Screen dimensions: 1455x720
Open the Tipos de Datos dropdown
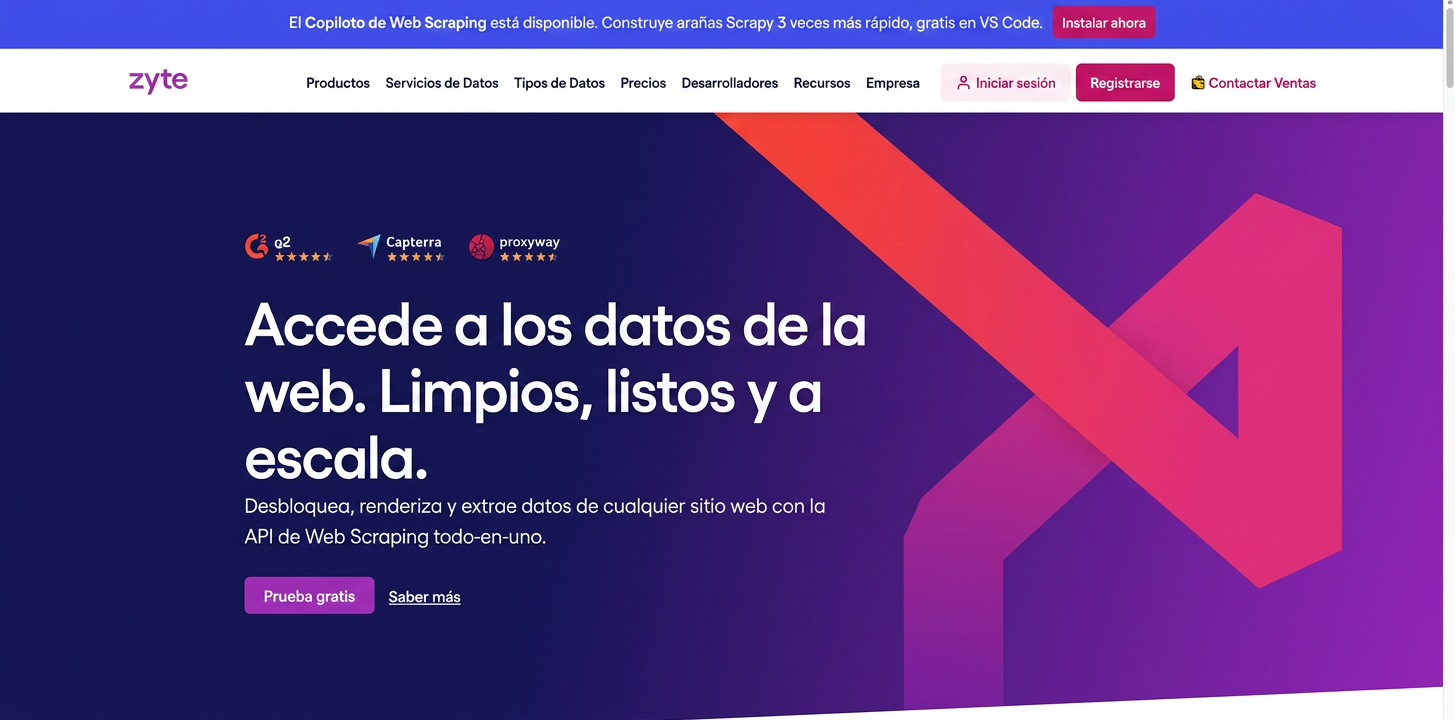(x=559, y=83)
